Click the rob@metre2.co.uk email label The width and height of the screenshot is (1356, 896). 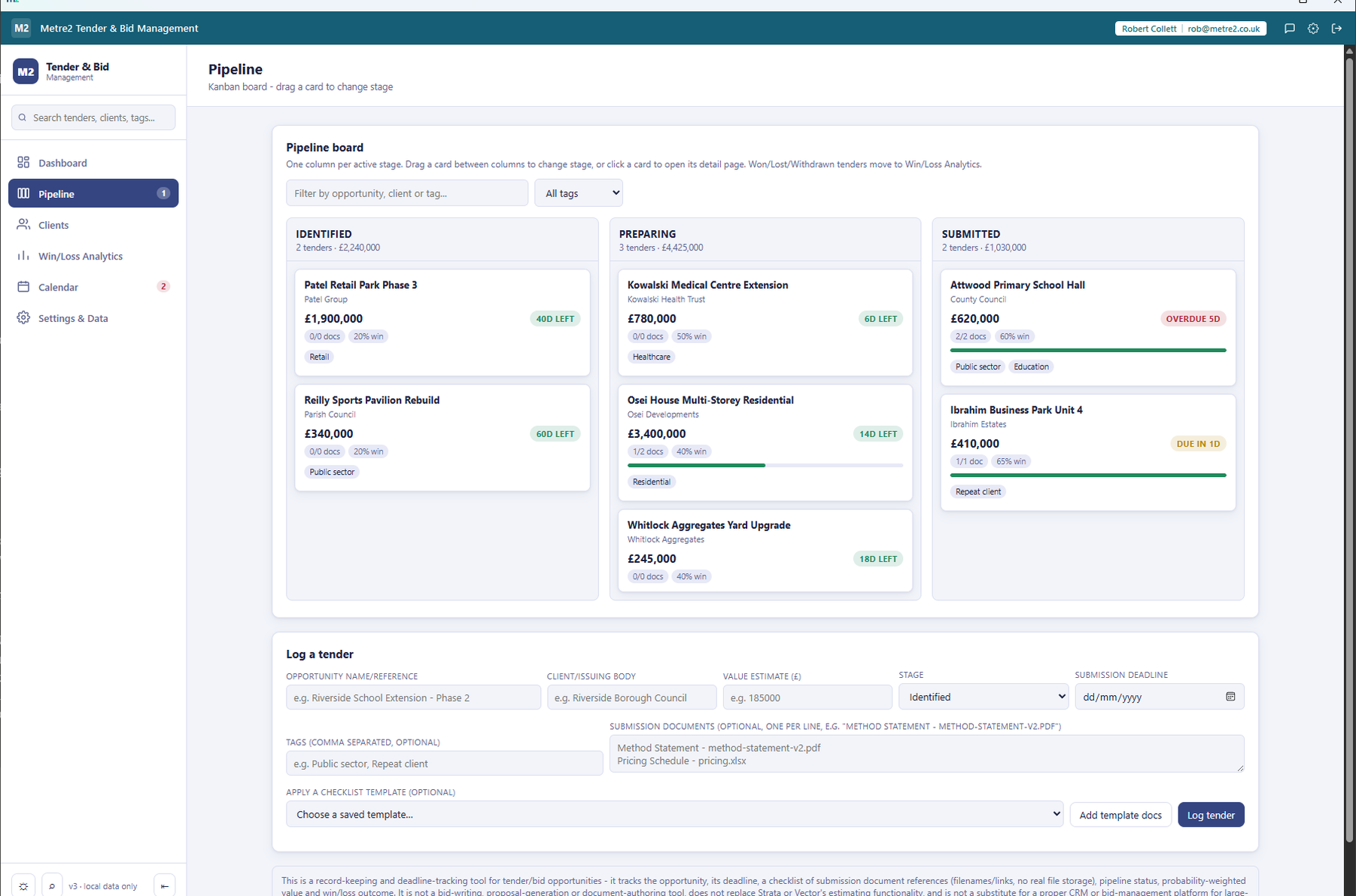tap(1224, 29)
